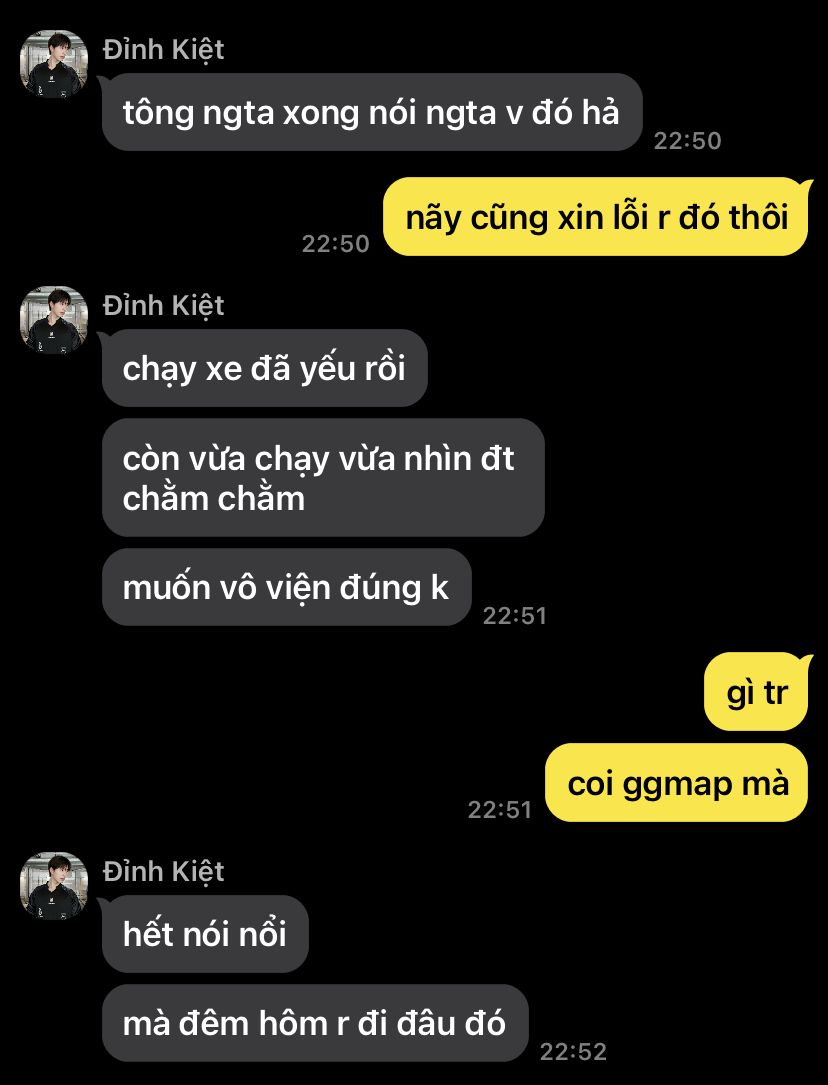Viewport: 828px width, 1085px height.
Task: Tap the 'mà đêm hôm r đi đâu đó' message
Action: (x=315, y=1023)
